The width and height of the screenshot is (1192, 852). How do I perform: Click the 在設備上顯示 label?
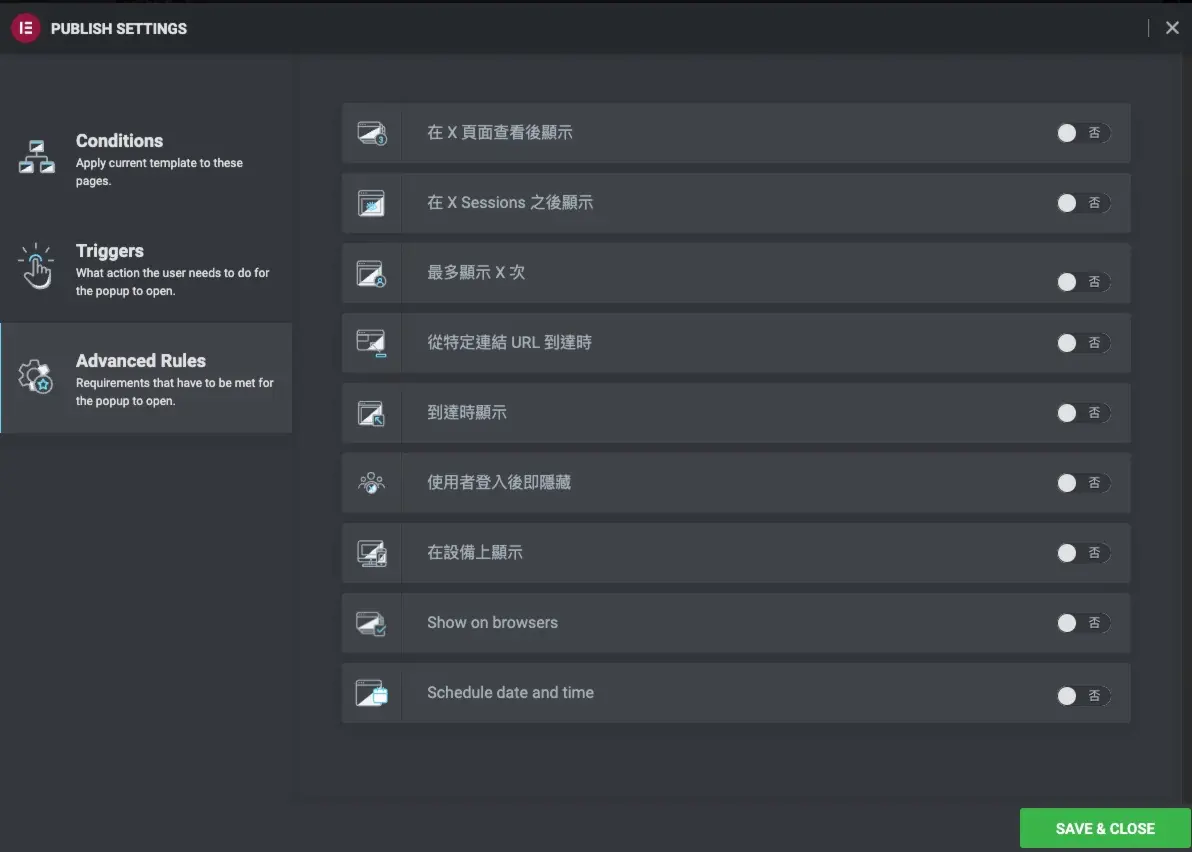coord(474,552)
